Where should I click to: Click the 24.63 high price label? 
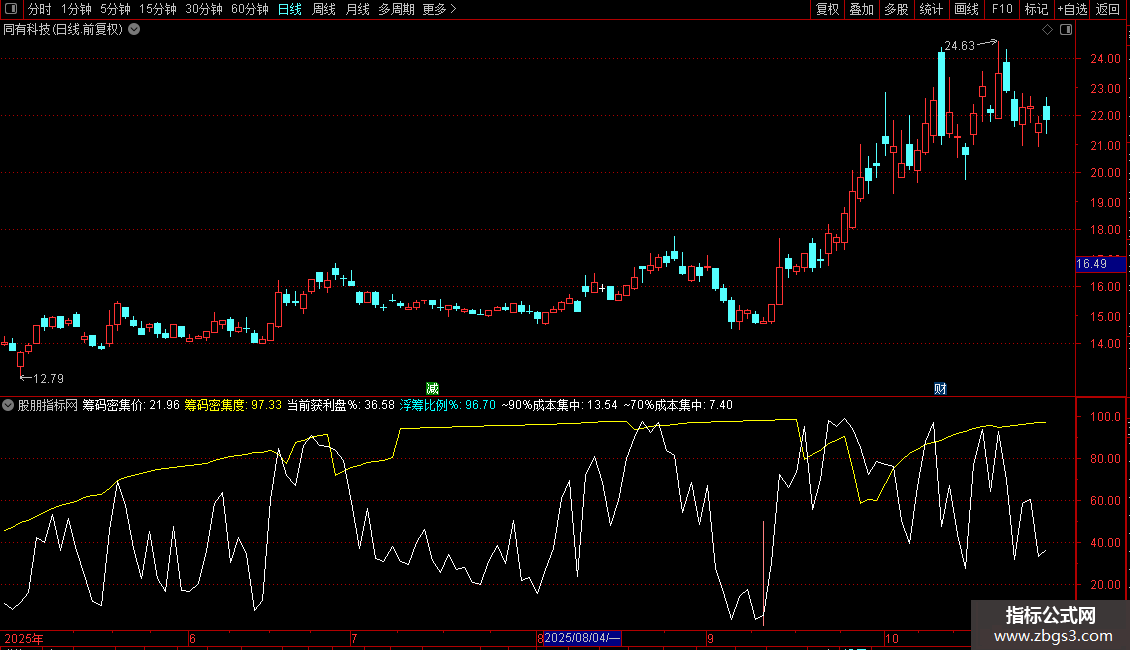(959, 46)
